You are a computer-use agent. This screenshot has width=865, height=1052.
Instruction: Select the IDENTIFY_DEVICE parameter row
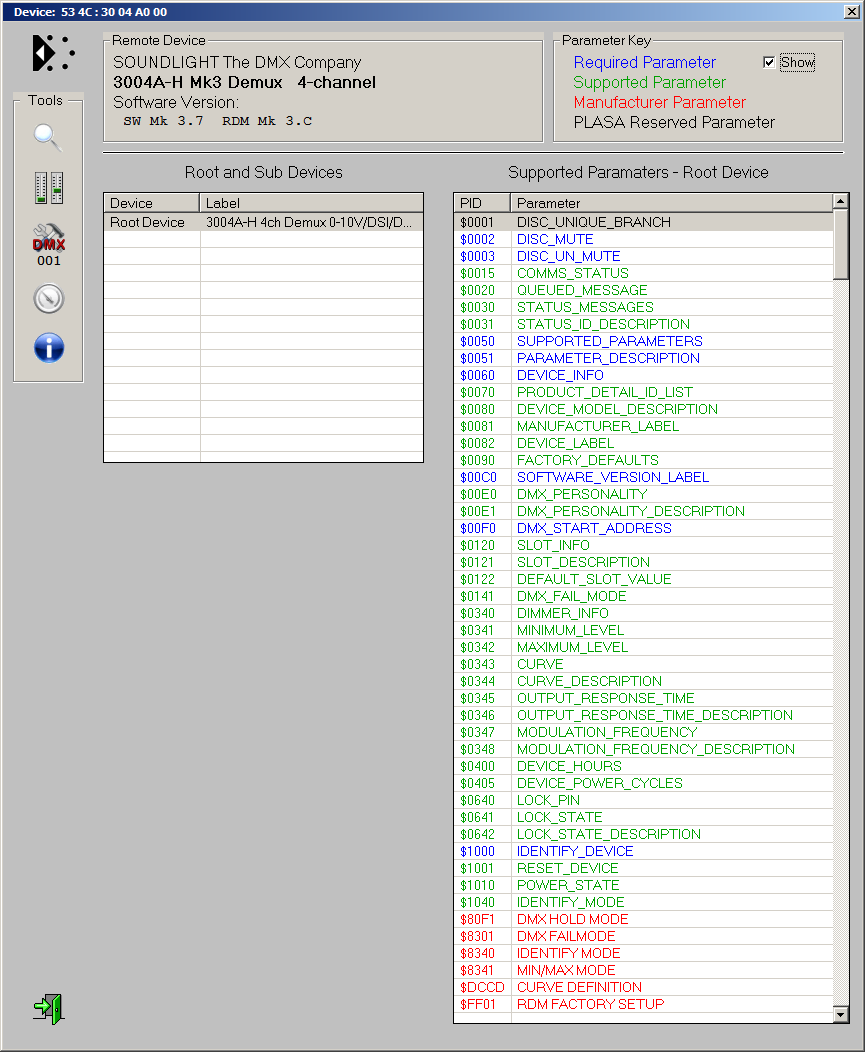pos(575,851)
